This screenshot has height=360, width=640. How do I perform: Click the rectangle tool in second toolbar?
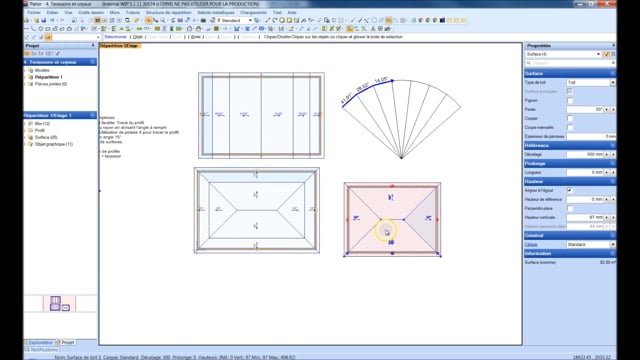coord(47,29)
